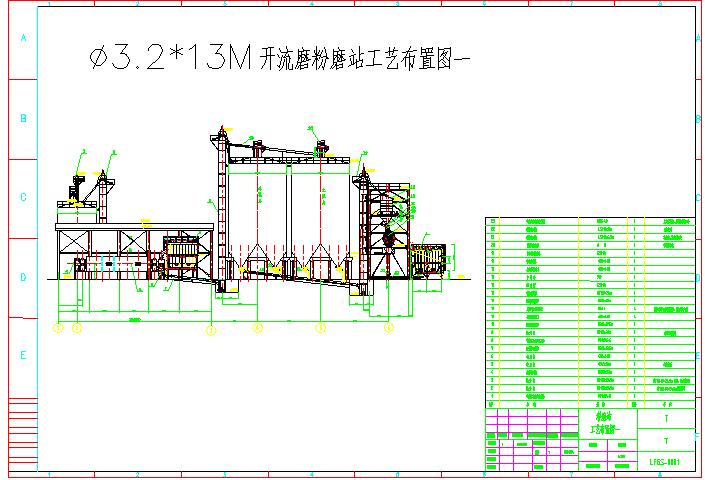Click the green equipment list table above the title block

click(x=590, y=313)
